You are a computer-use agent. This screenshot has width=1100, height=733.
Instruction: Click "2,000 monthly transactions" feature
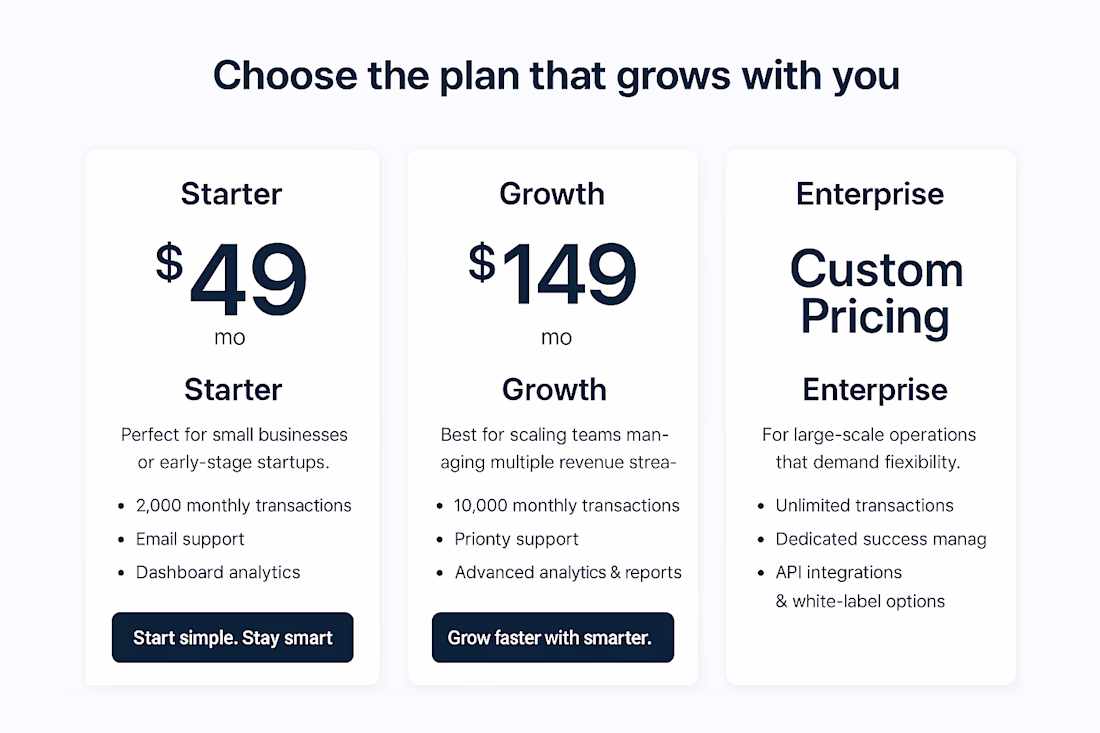click(x=243, y=505)
